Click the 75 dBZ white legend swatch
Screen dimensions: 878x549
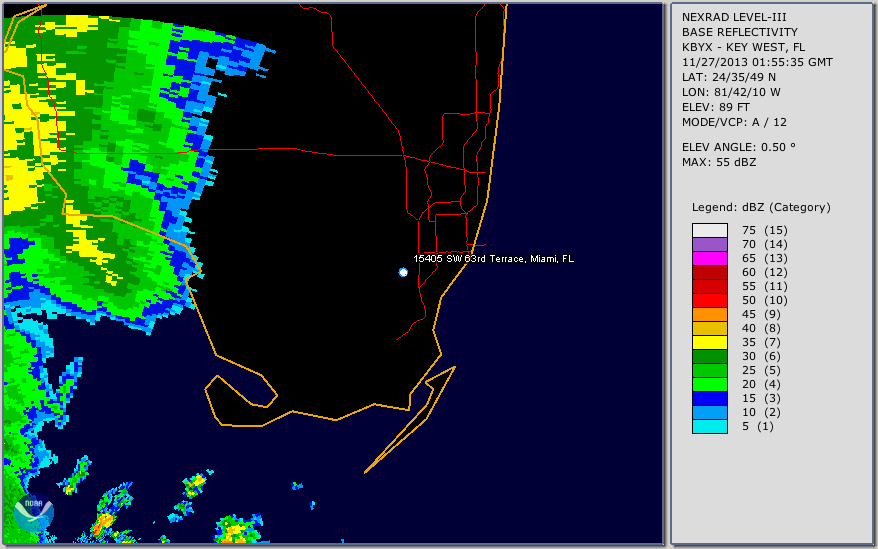pyautogui.click(x=709, y=230)
